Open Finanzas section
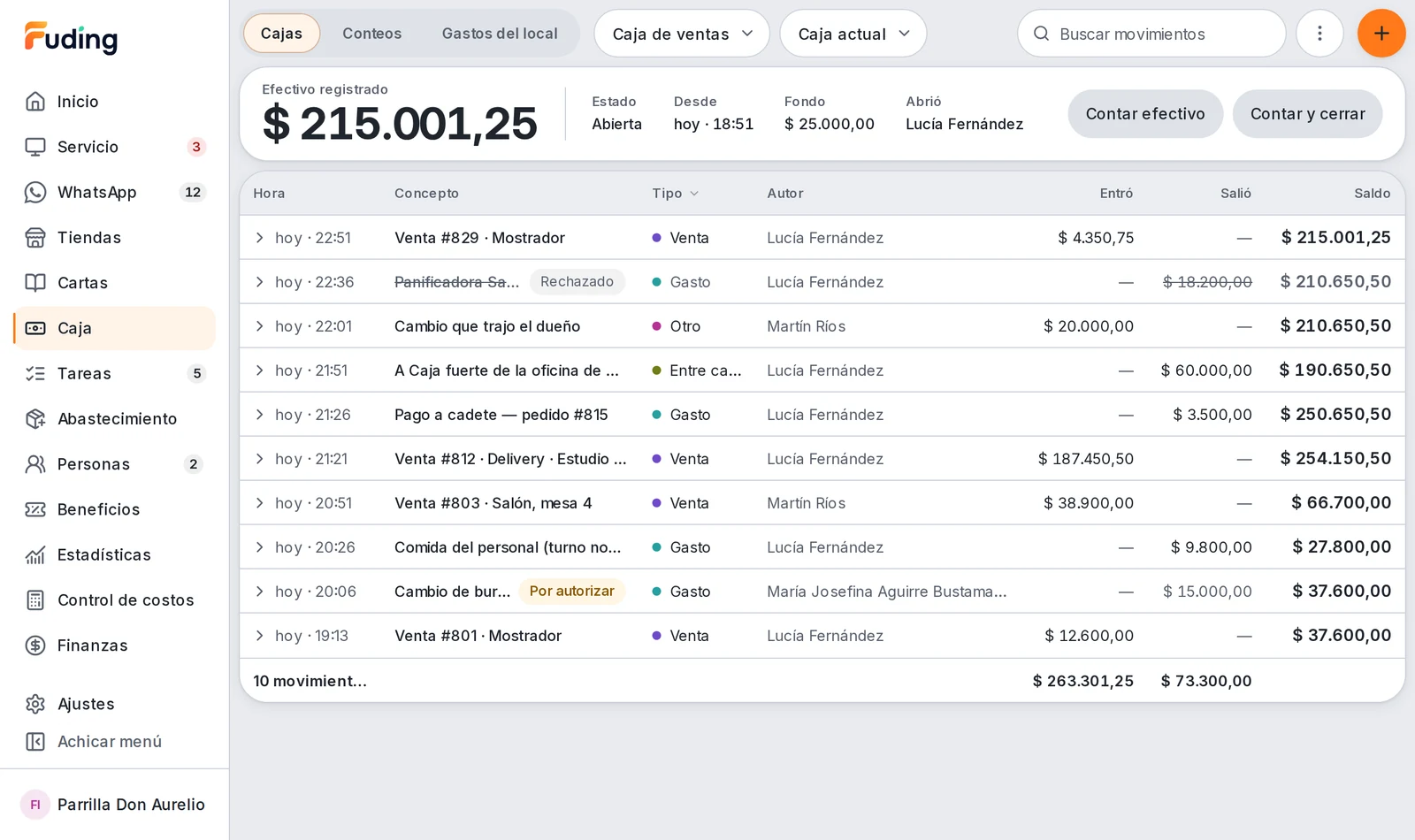 (115, 645)
